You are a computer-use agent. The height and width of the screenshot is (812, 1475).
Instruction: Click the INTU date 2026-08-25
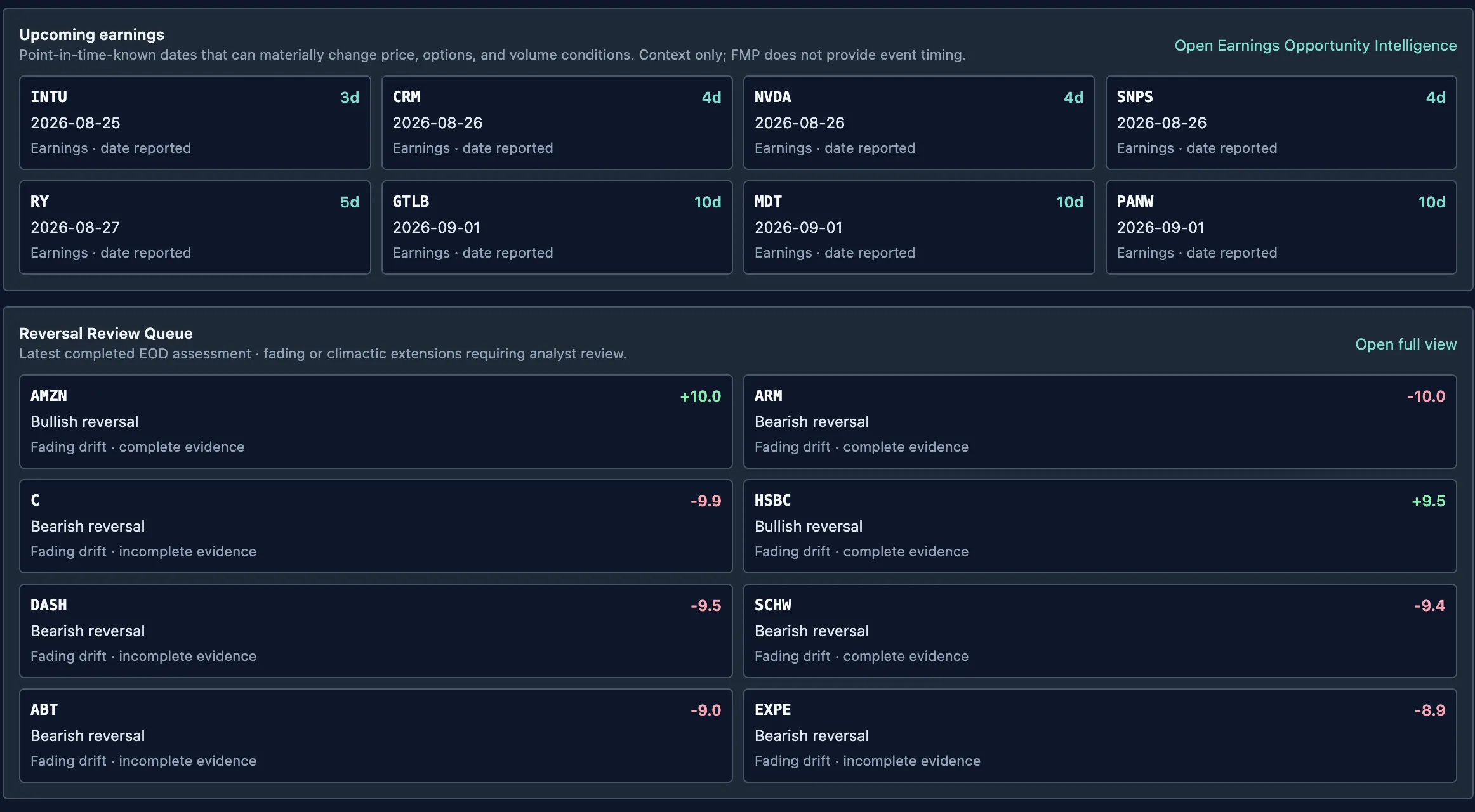tap(76, 123)
